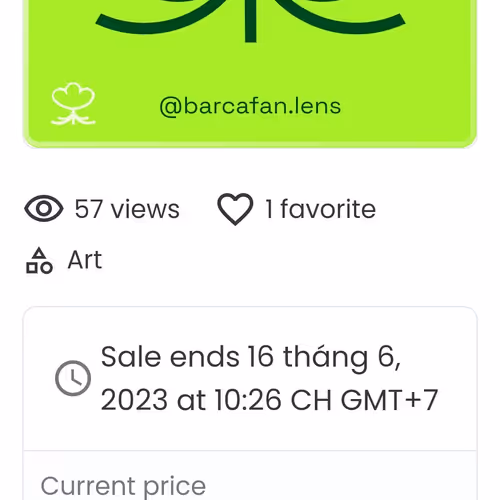Click the Sale ends 16 tháng 6 text
This screenshot has width=500, height=500.
pyautogui.click(x=251, y=357)
